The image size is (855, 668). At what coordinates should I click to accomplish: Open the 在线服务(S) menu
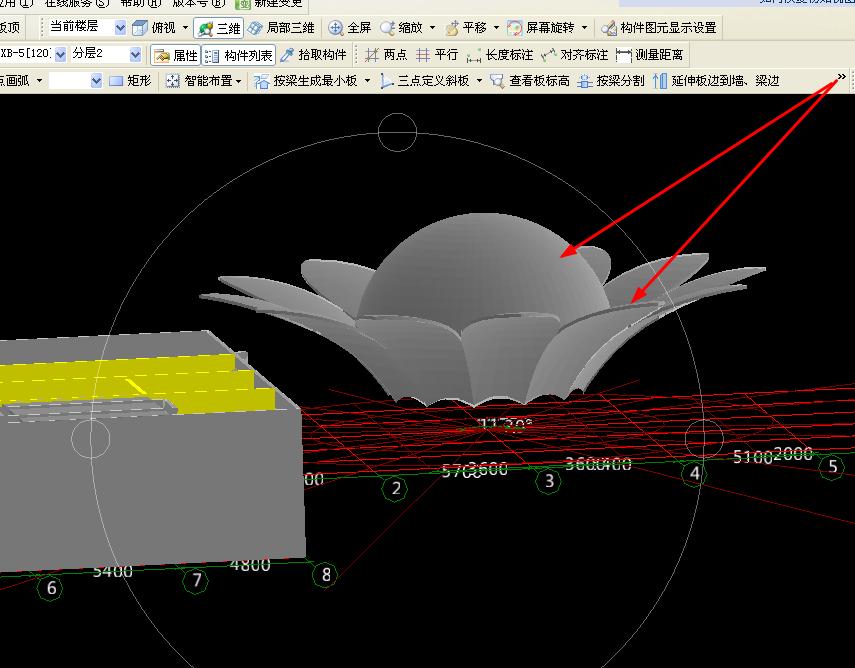coord(75,3)
